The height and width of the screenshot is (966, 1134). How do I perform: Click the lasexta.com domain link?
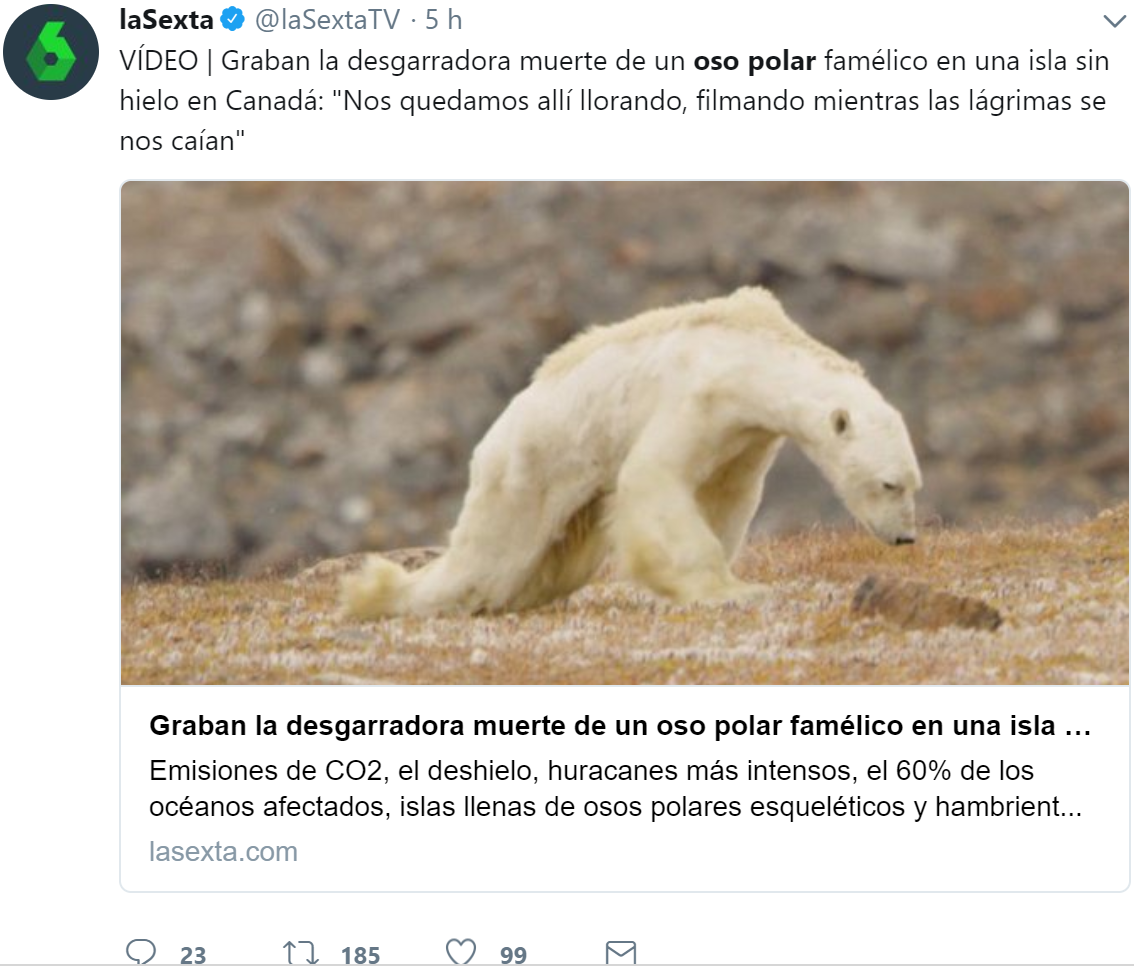[x=223, y=851]
